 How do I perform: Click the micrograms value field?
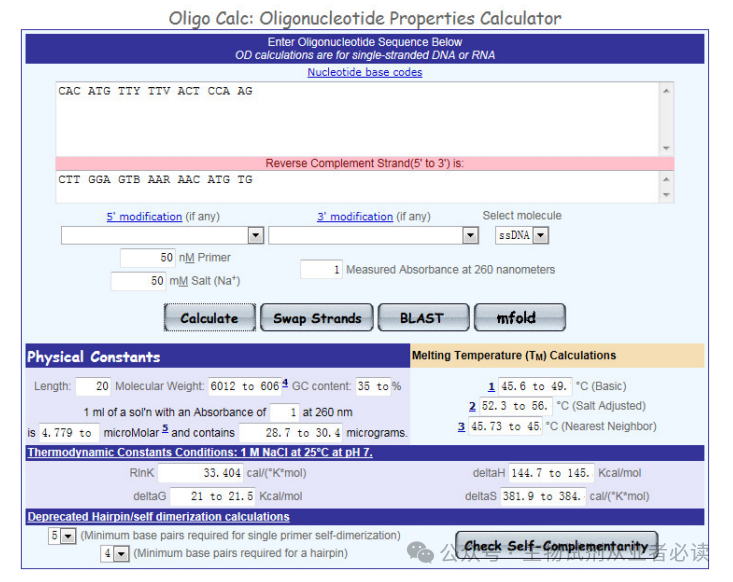291,433
